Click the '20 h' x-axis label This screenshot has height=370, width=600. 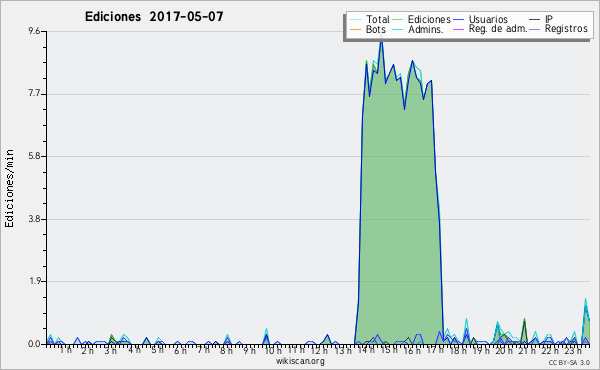[x=504, y=350]
